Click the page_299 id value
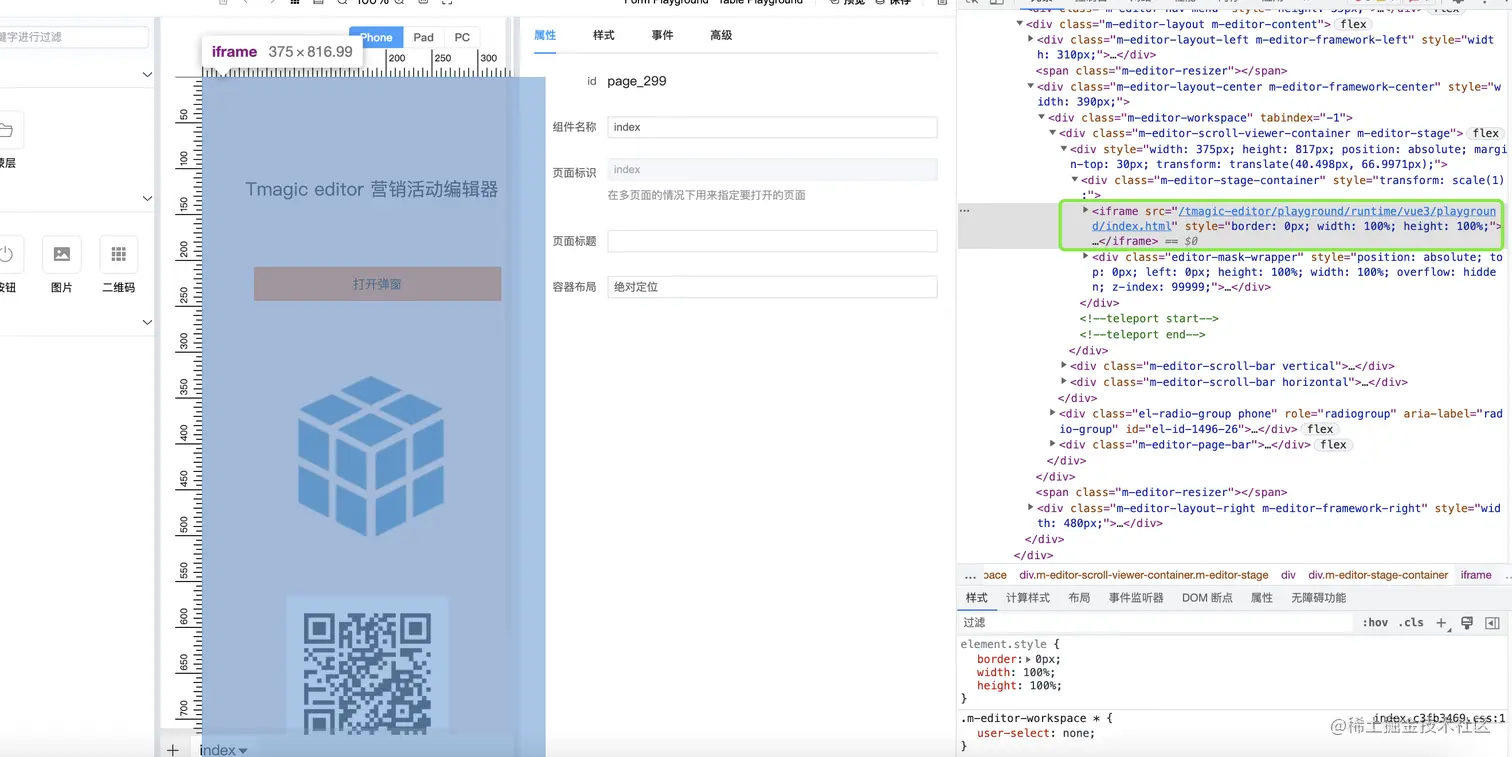The height and width of the screenshot is (757, 1512). (637, 81)
